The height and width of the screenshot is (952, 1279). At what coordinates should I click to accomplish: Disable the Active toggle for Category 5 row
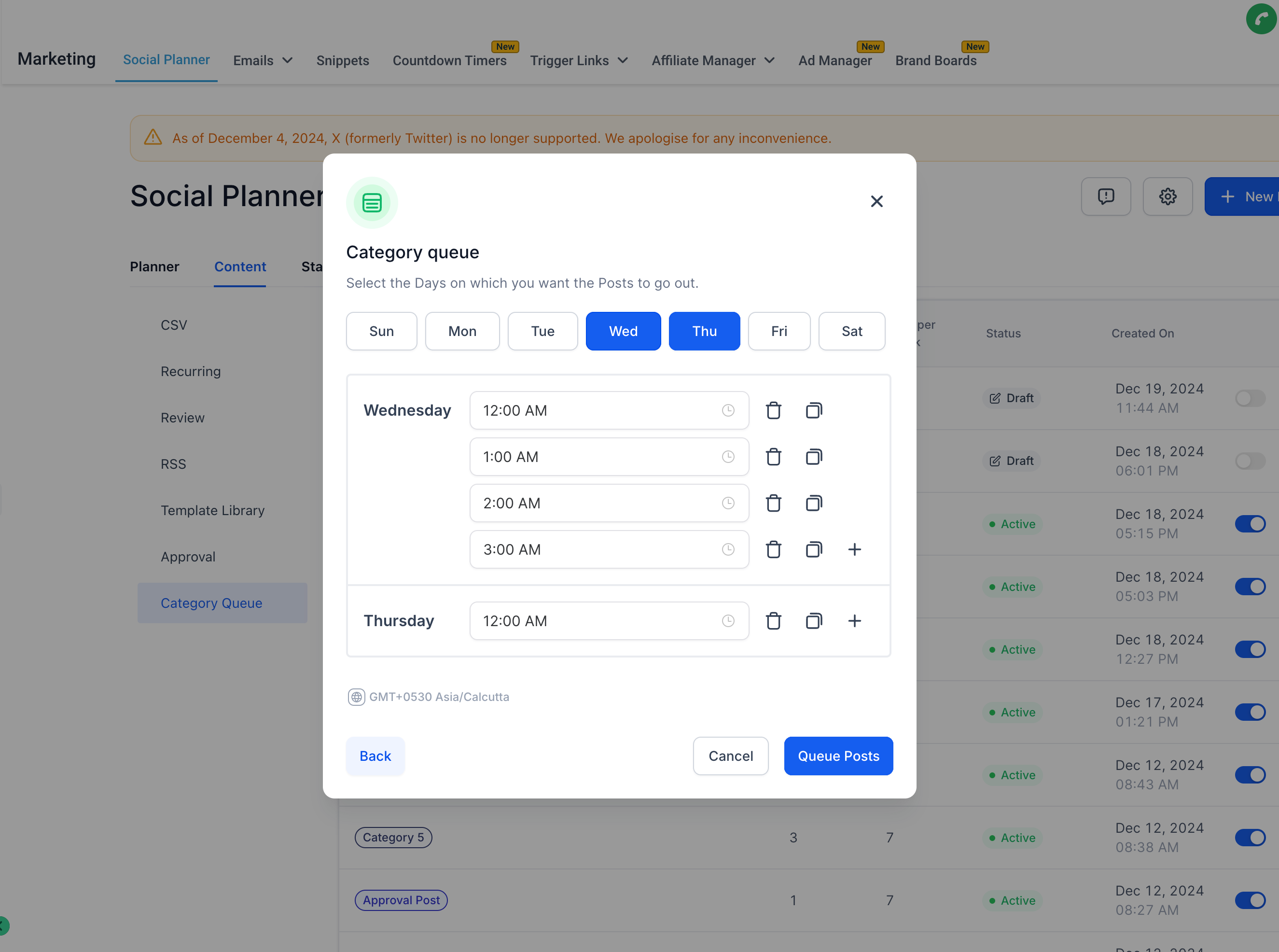[x=1250, y=837]
